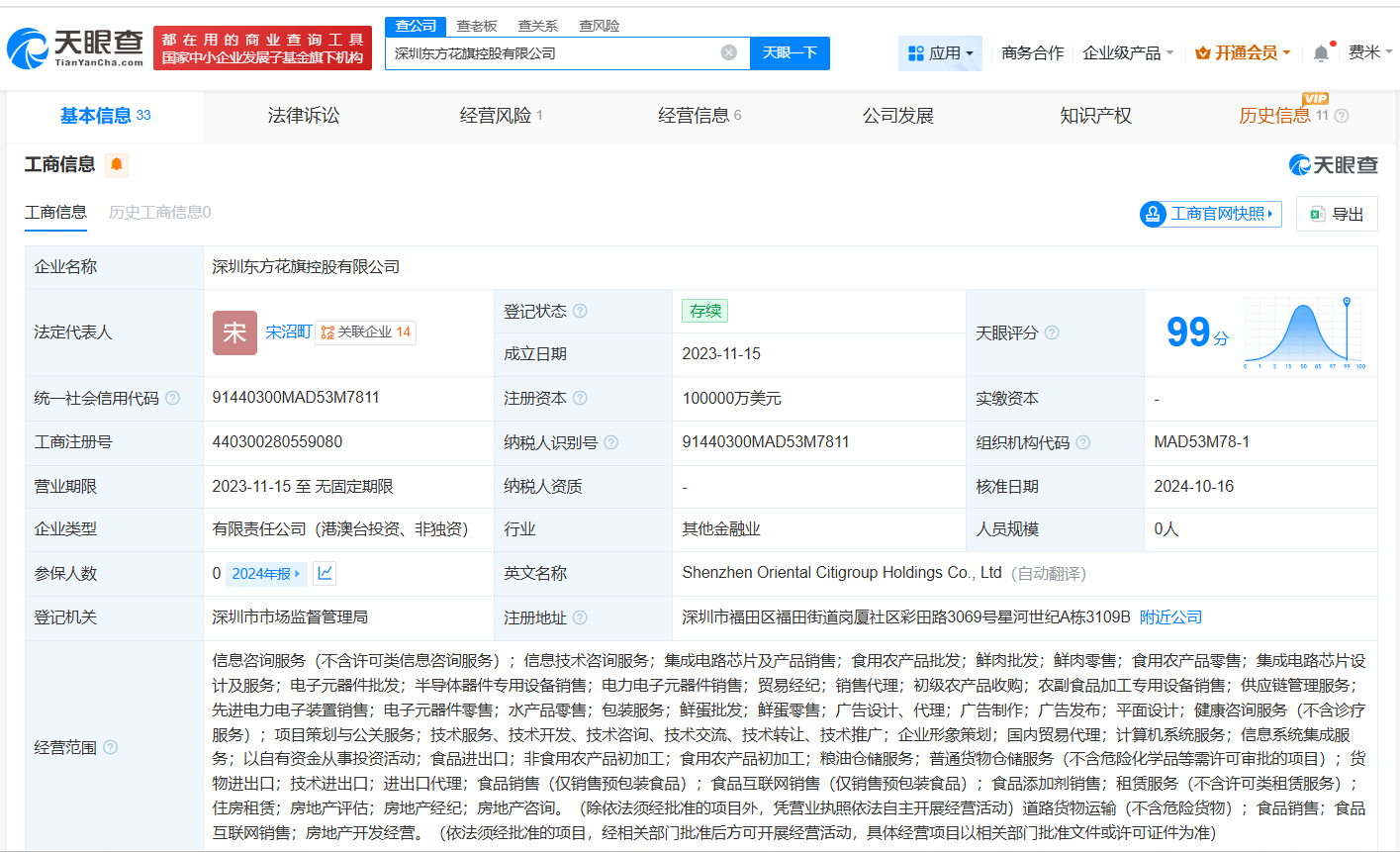The image size is (1400, 852).
Task: Select the 历史工商信息0 tab
Action: [x=157, y=213]
